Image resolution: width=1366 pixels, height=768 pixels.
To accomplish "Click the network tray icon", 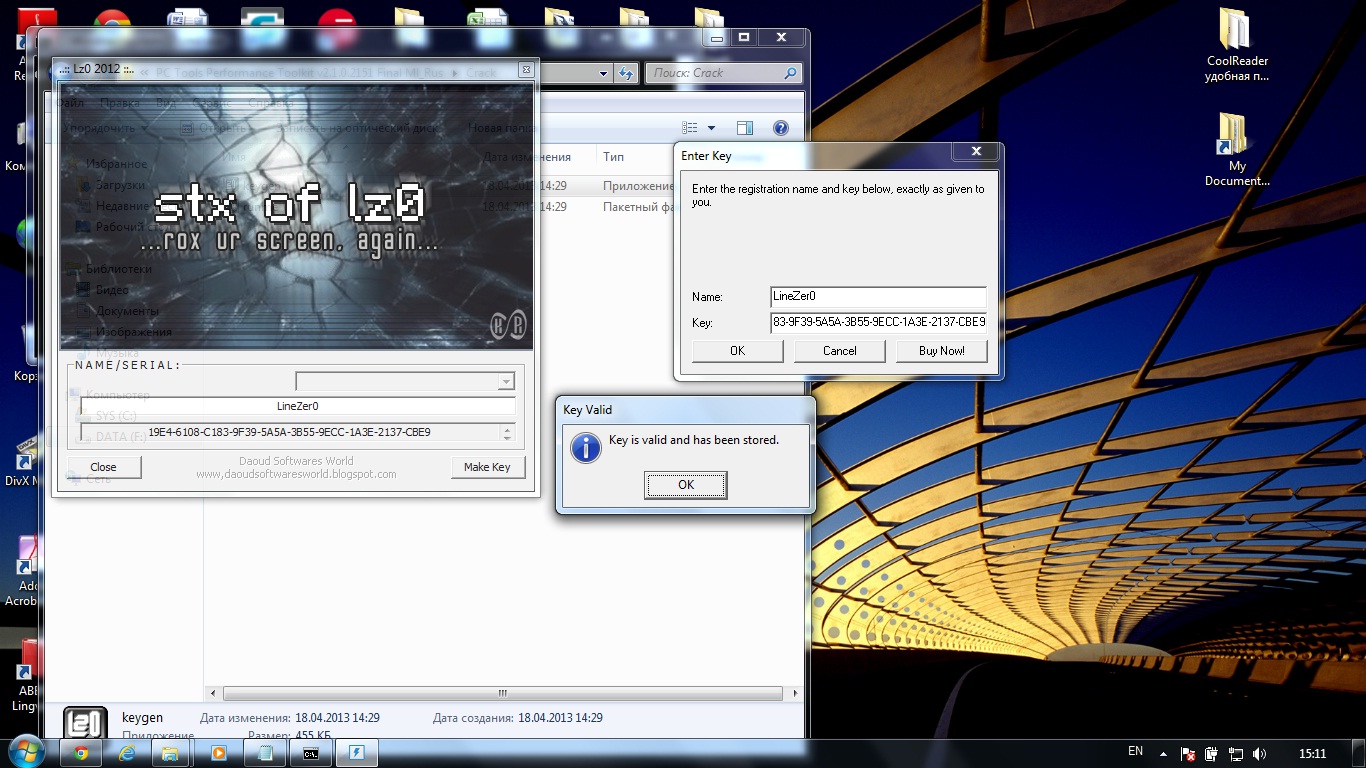I will 1236,754.
